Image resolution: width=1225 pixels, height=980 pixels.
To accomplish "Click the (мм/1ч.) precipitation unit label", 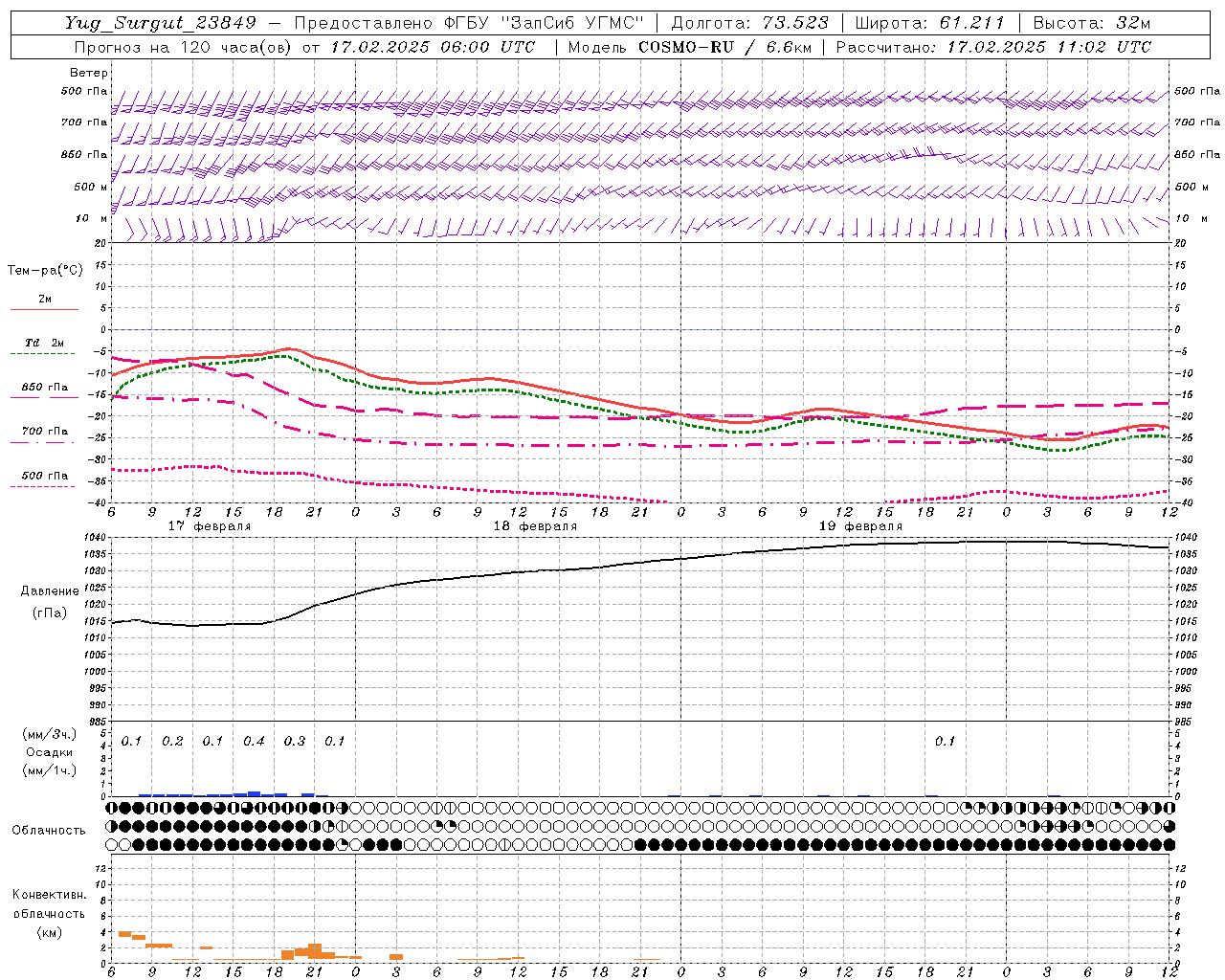I will point(50,771).
